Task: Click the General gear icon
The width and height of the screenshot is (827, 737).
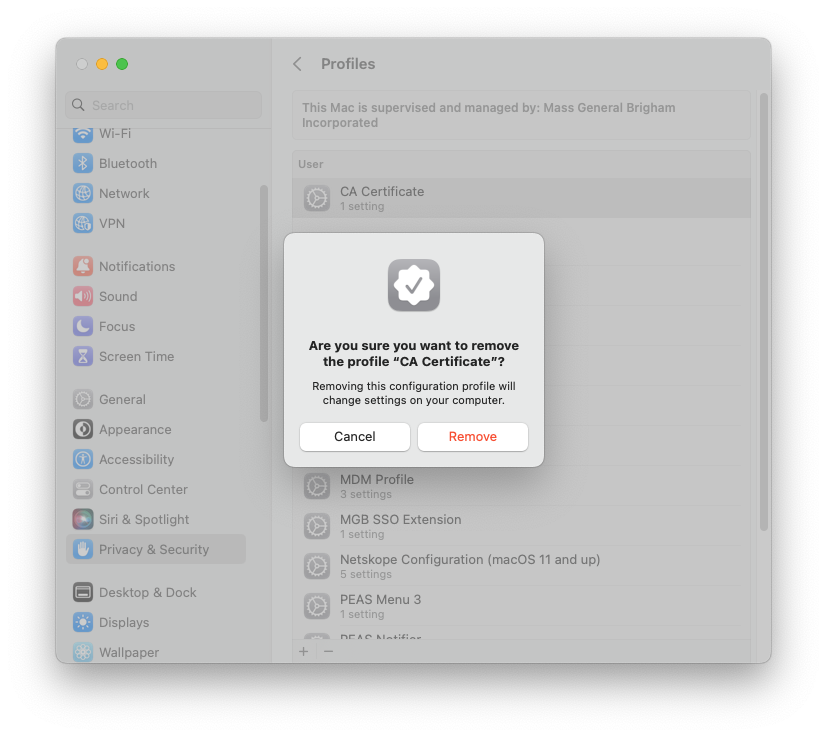Action: pyautogui.click(x=83, y=399)
